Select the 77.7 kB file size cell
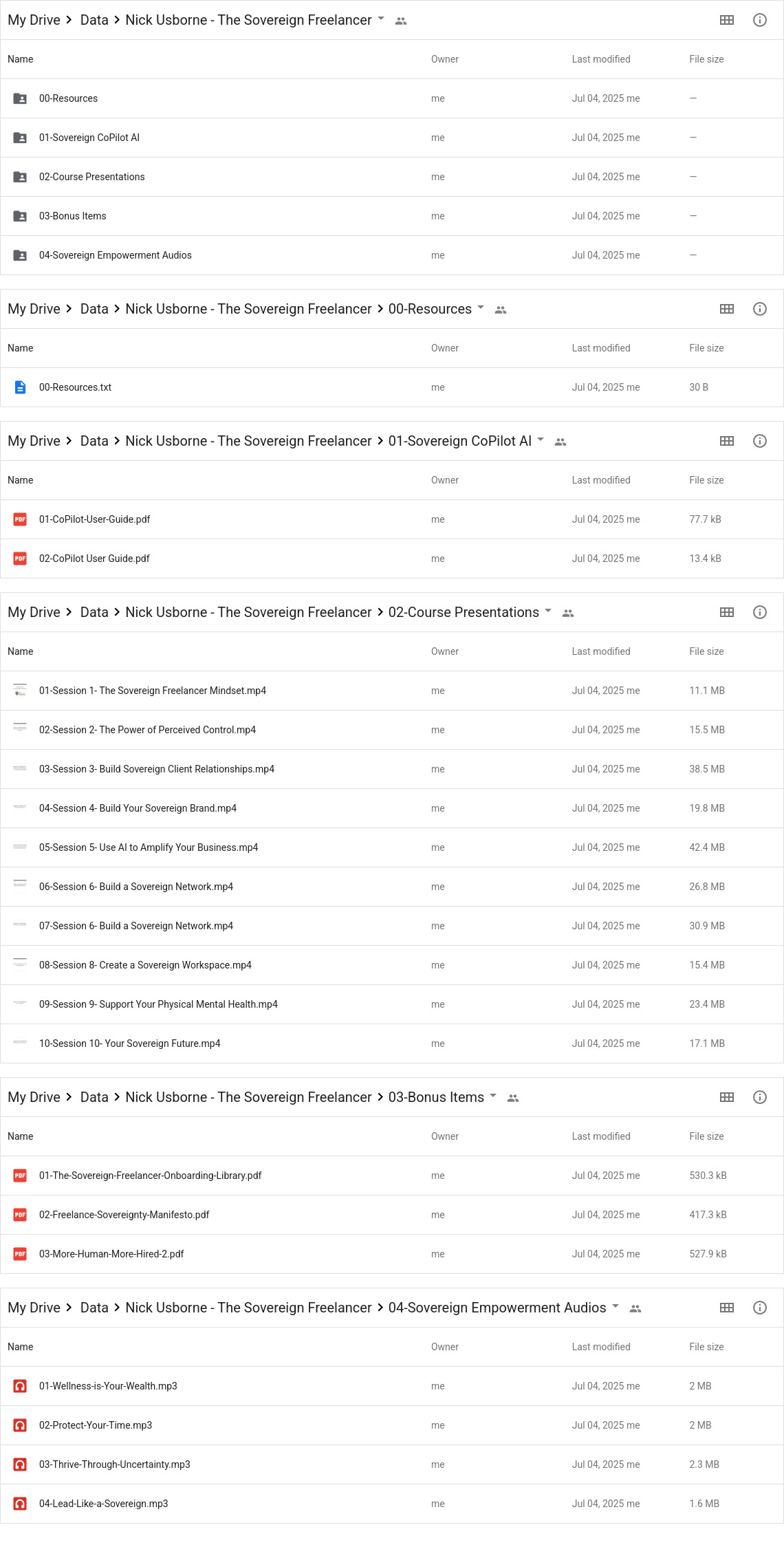The image size is (784, 1558). [x=705, y=519]
